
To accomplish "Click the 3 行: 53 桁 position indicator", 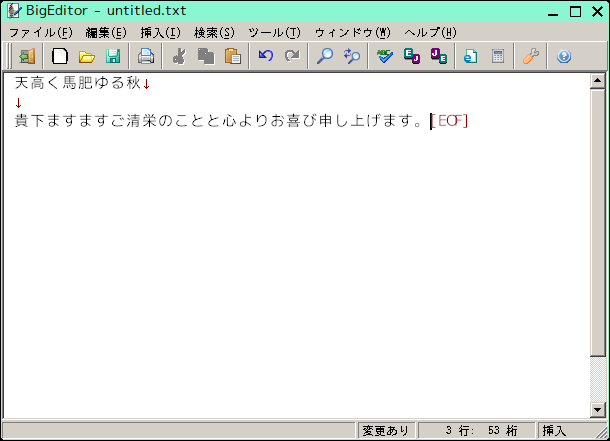I will click(476, 430).
